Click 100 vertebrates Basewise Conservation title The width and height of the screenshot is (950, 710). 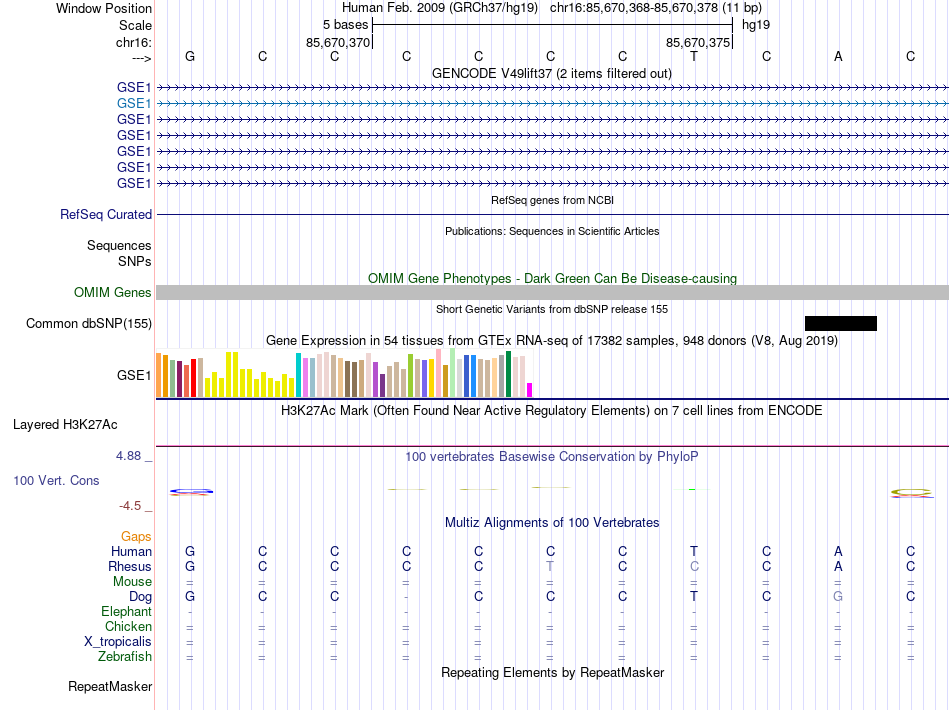click(552, 456)
